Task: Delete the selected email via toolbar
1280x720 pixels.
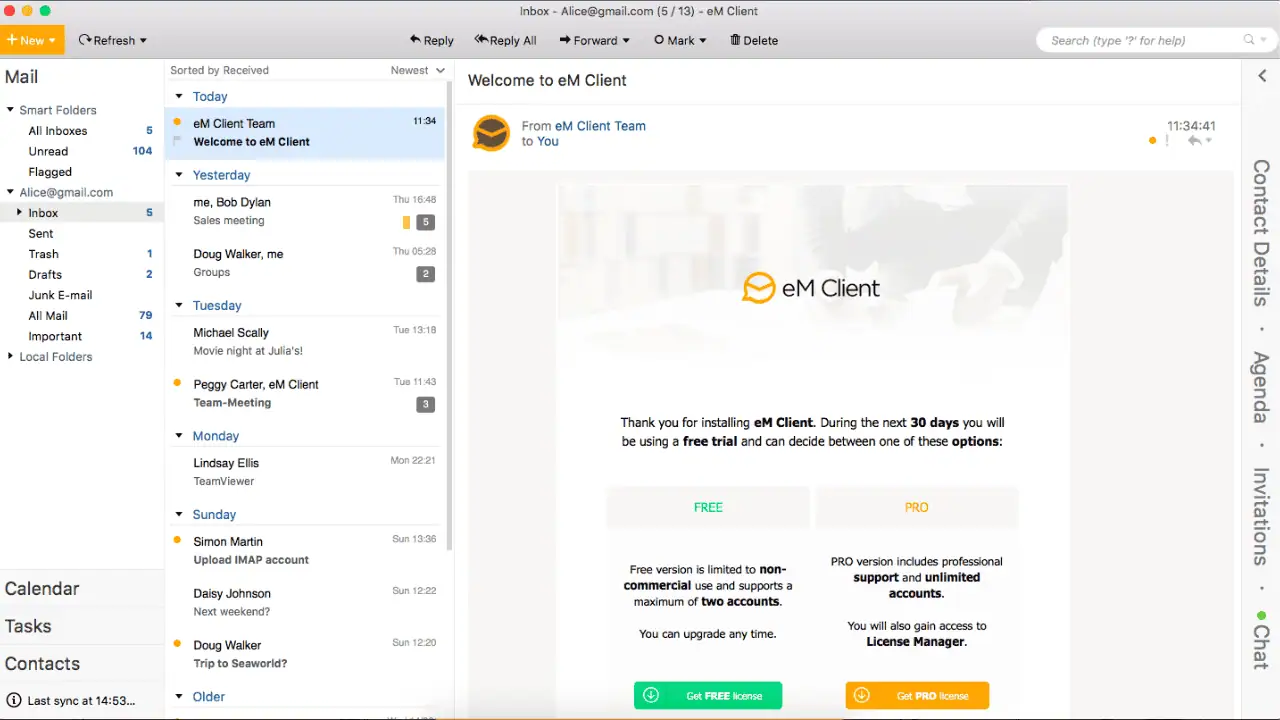Action: pyautogui.click(x=754, y=40)
